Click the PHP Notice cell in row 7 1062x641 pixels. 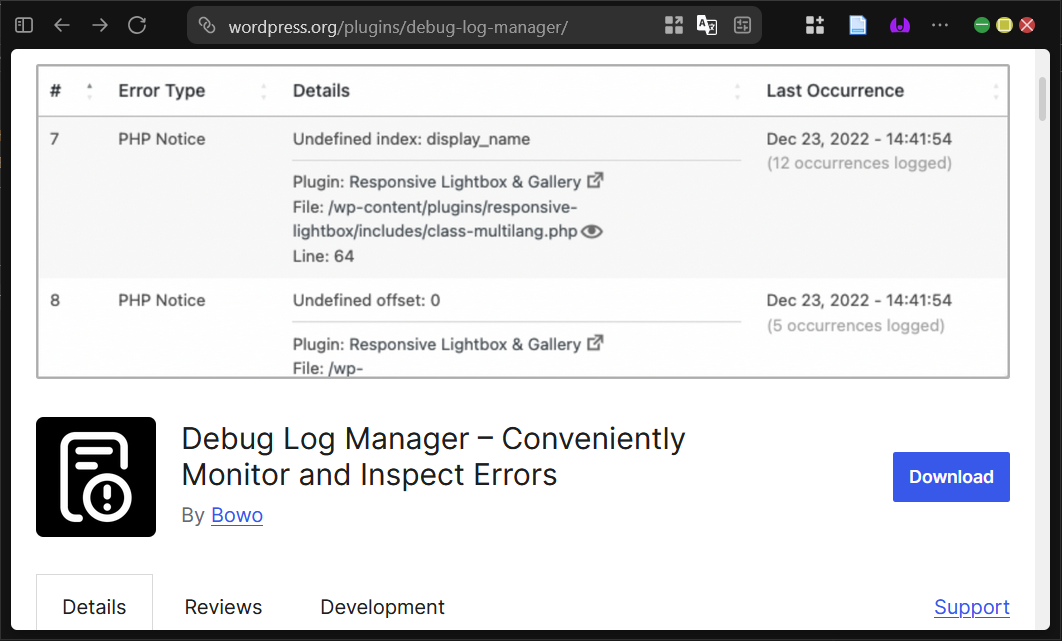point(162,139)
